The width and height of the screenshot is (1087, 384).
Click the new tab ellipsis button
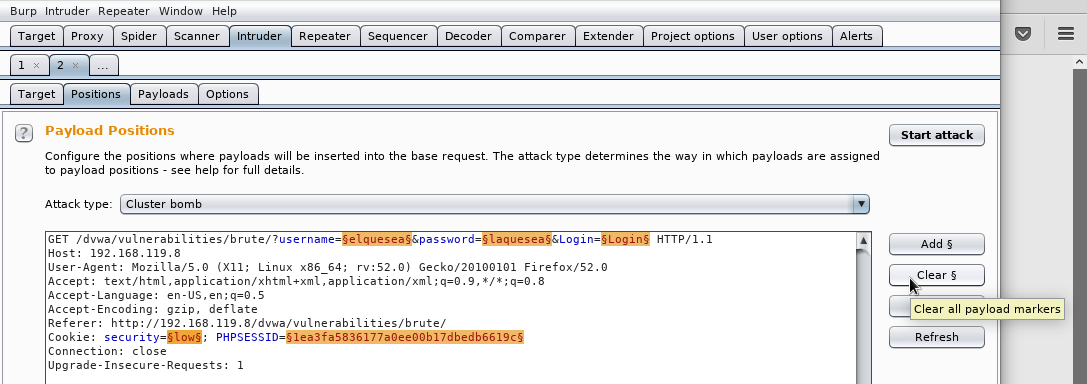103,65
